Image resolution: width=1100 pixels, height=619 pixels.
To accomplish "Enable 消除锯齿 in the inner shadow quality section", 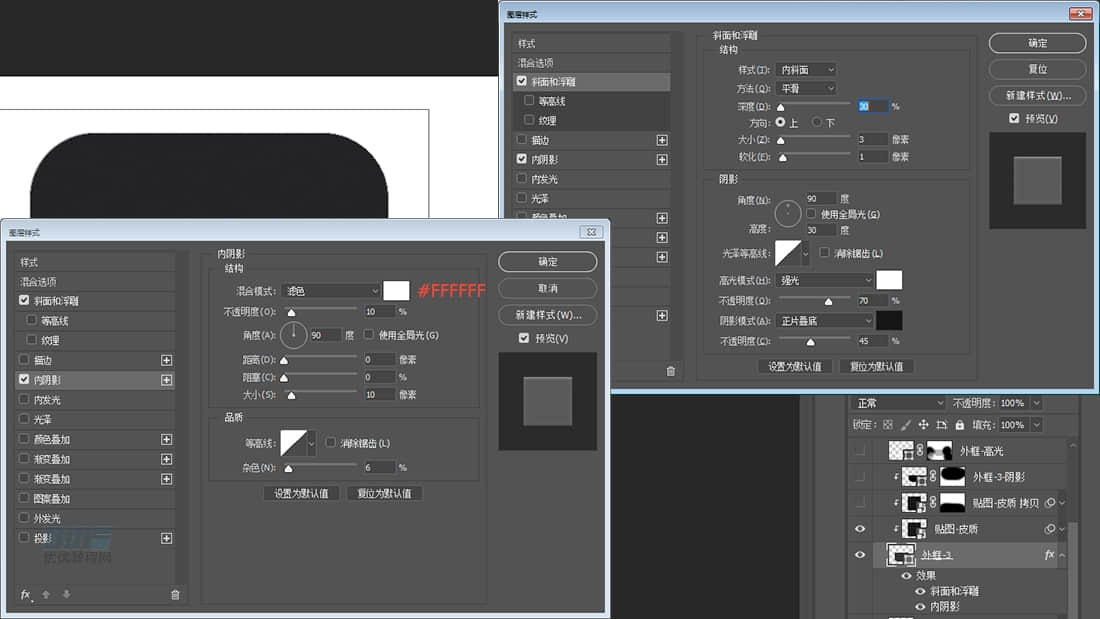I will tap(330, 442).
